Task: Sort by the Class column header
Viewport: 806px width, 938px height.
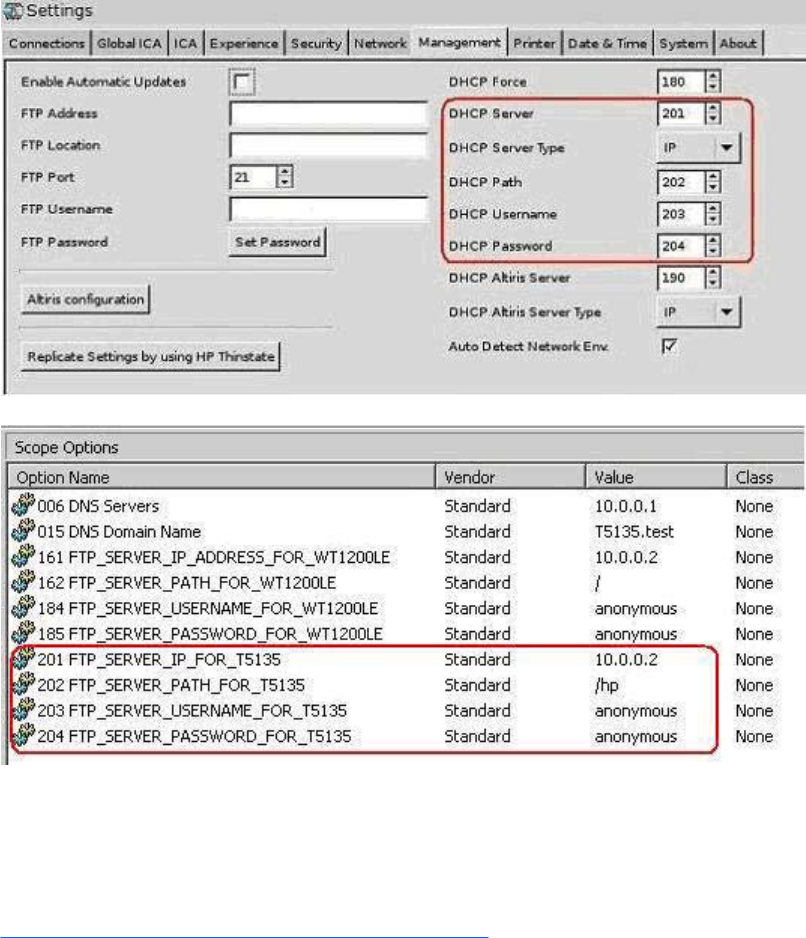Action: (766, 477)
